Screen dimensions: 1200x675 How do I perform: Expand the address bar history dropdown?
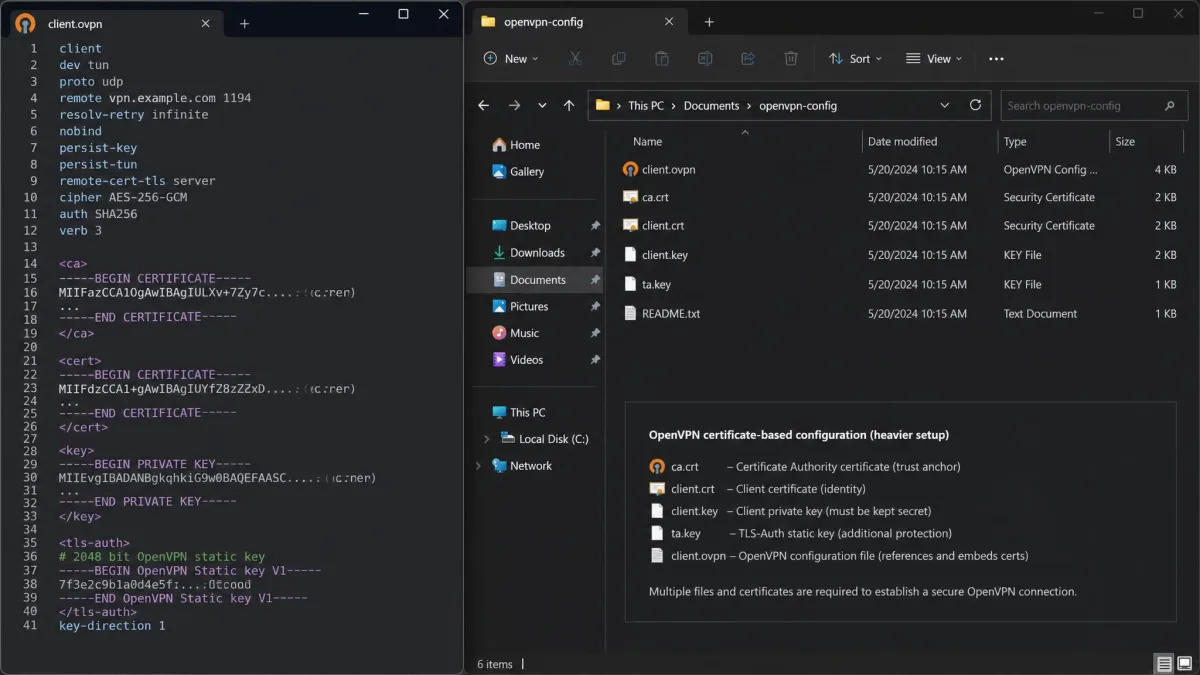[945, 105]
